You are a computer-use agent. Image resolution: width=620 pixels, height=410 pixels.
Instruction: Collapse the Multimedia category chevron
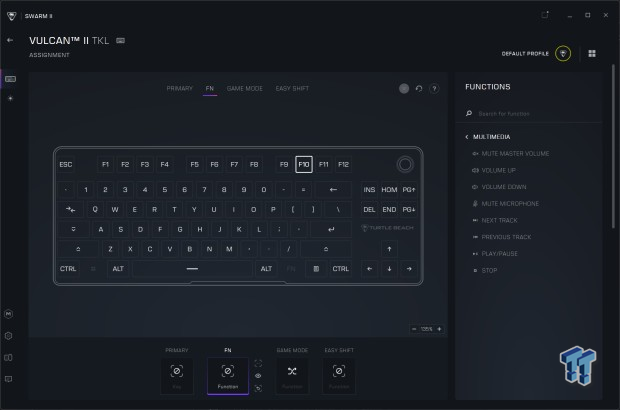tap(467, 137)
